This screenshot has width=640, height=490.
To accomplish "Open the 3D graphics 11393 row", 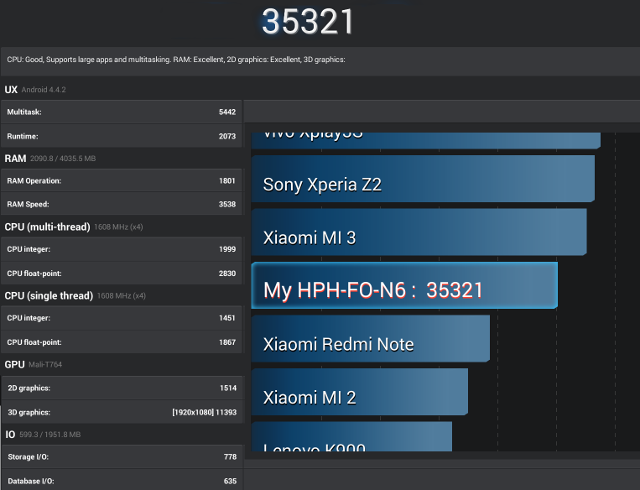I will [122, 412].
